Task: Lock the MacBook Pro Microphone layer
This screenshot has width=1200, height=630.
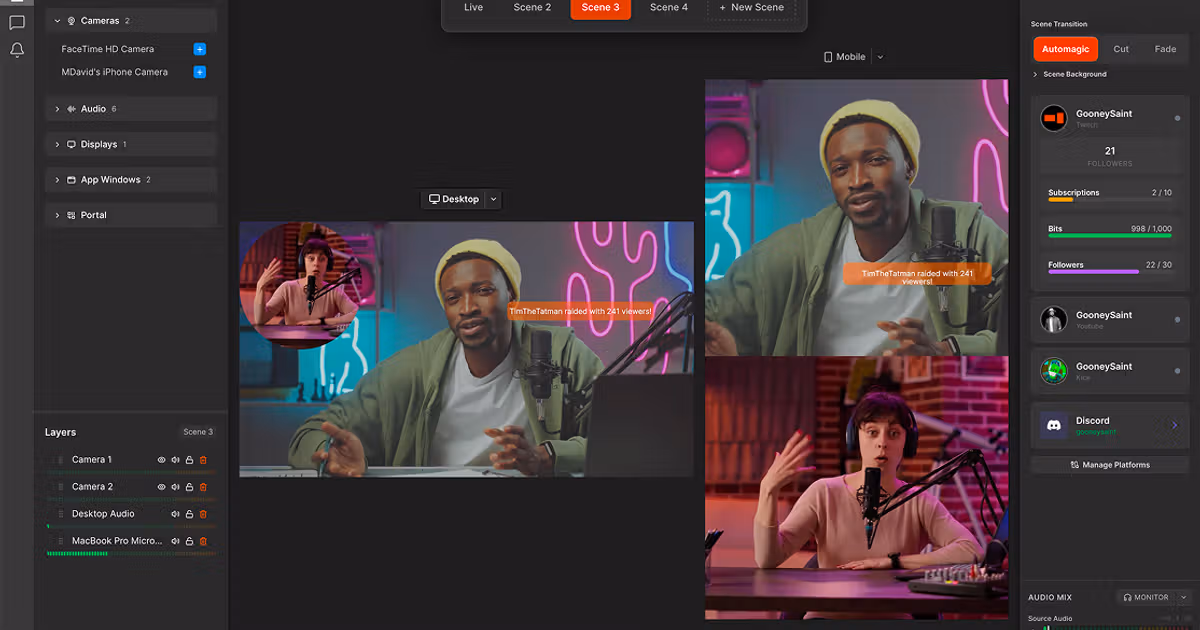Action: 189,541
